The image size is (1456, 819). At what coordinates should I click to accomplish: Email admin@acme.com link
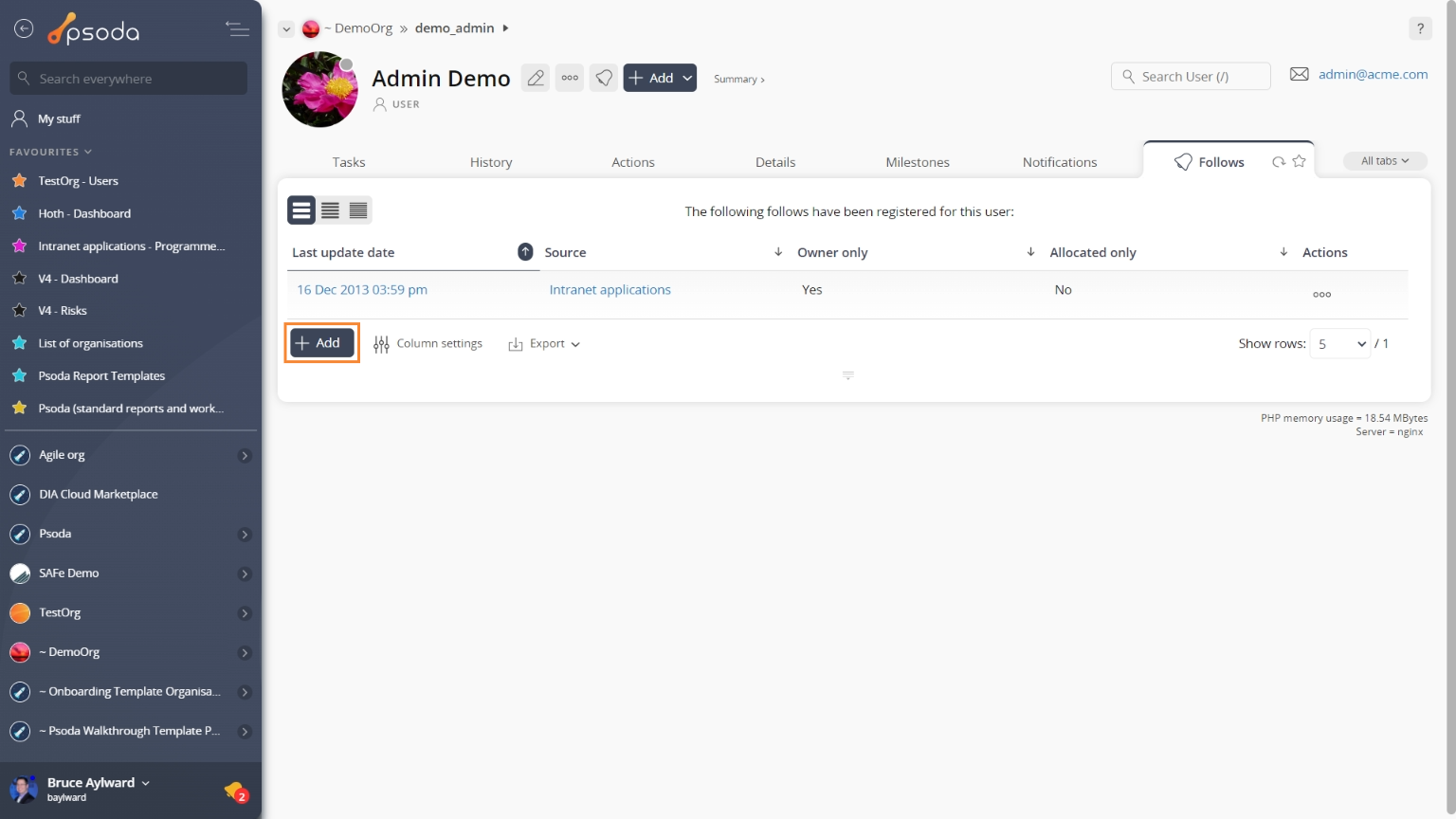point(1373,75)
